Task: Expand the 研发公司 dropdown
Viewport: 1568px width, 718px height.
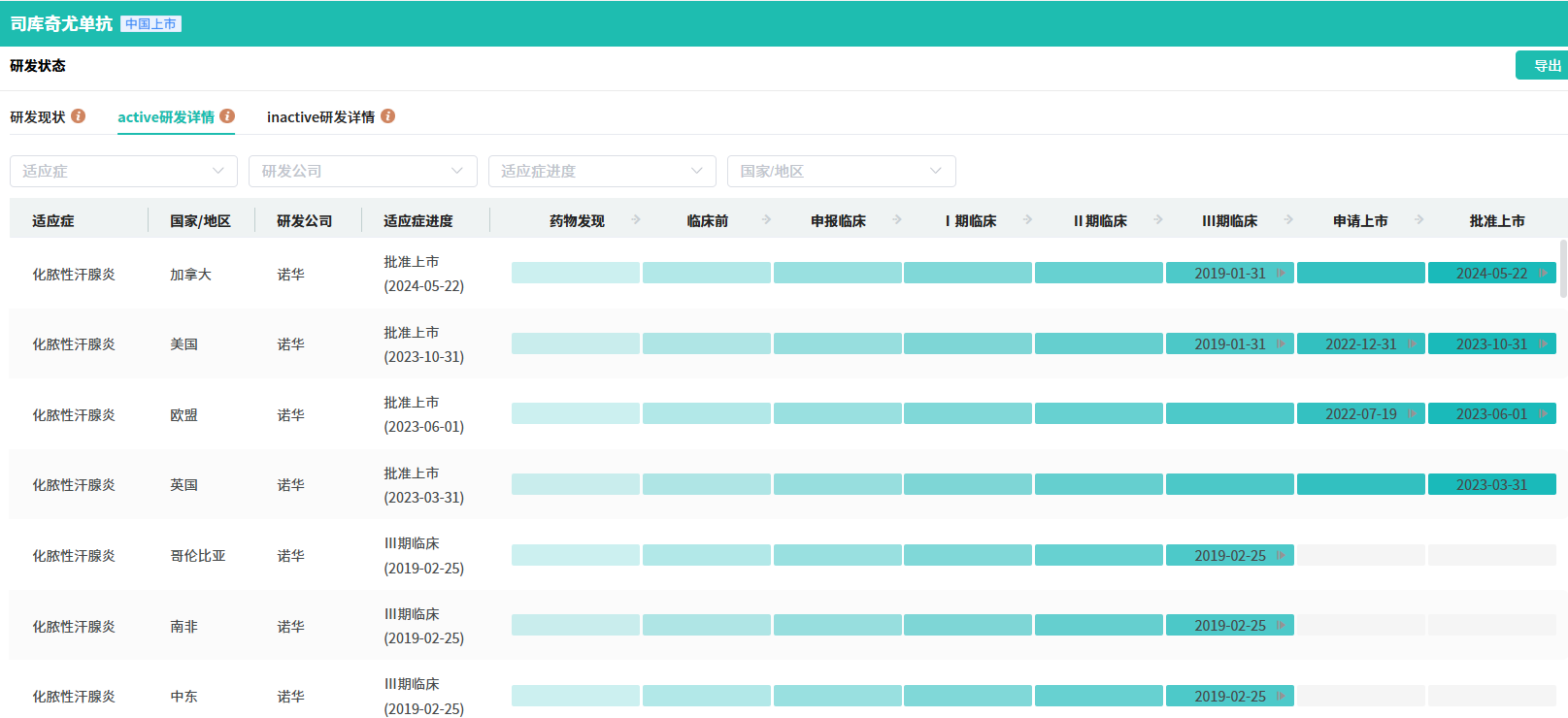Action: tap(362, 172)
